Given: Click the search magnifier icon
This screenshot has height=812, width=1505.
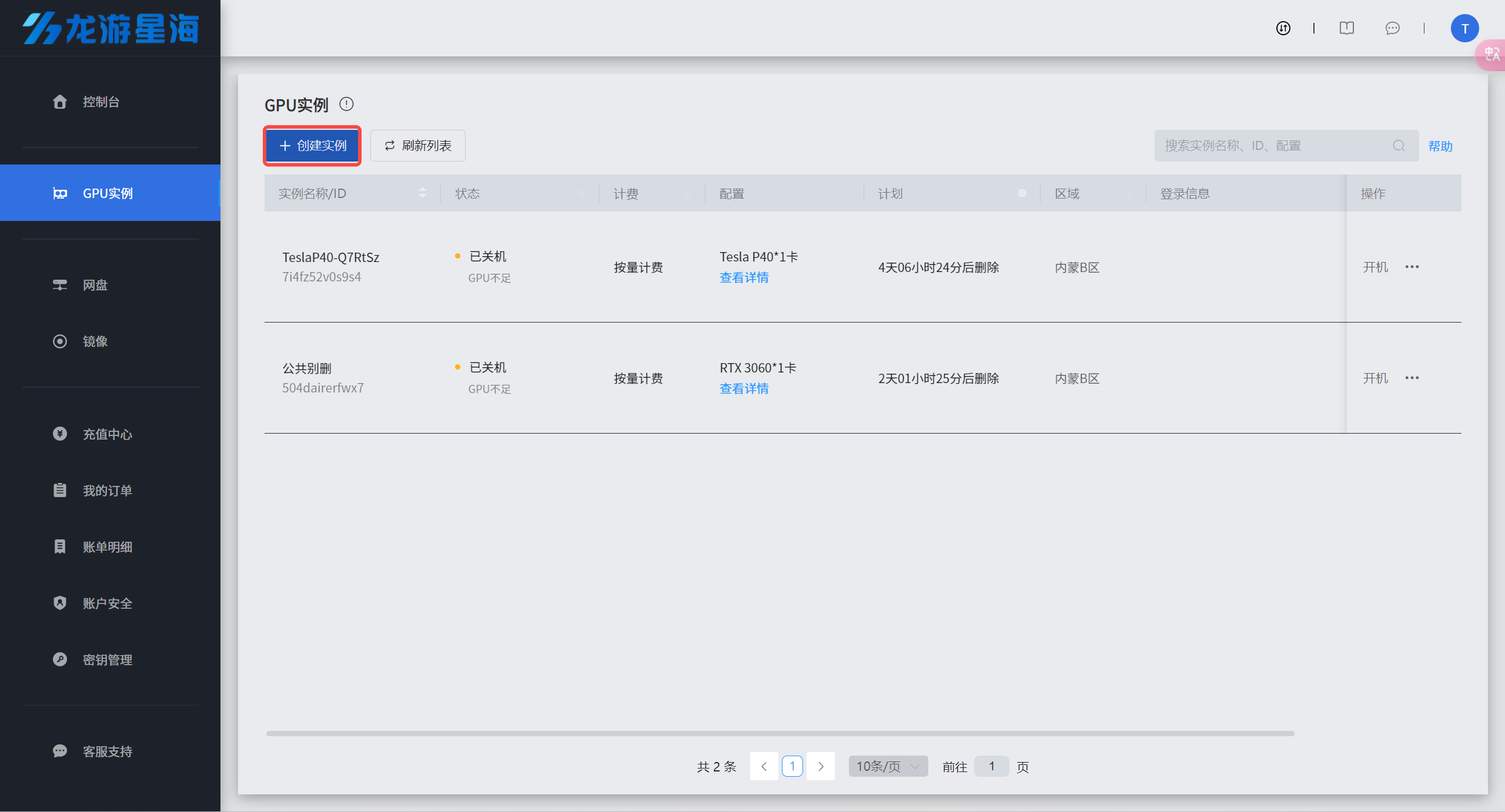Looking at the screenshot, I should tap(1399, 146).
